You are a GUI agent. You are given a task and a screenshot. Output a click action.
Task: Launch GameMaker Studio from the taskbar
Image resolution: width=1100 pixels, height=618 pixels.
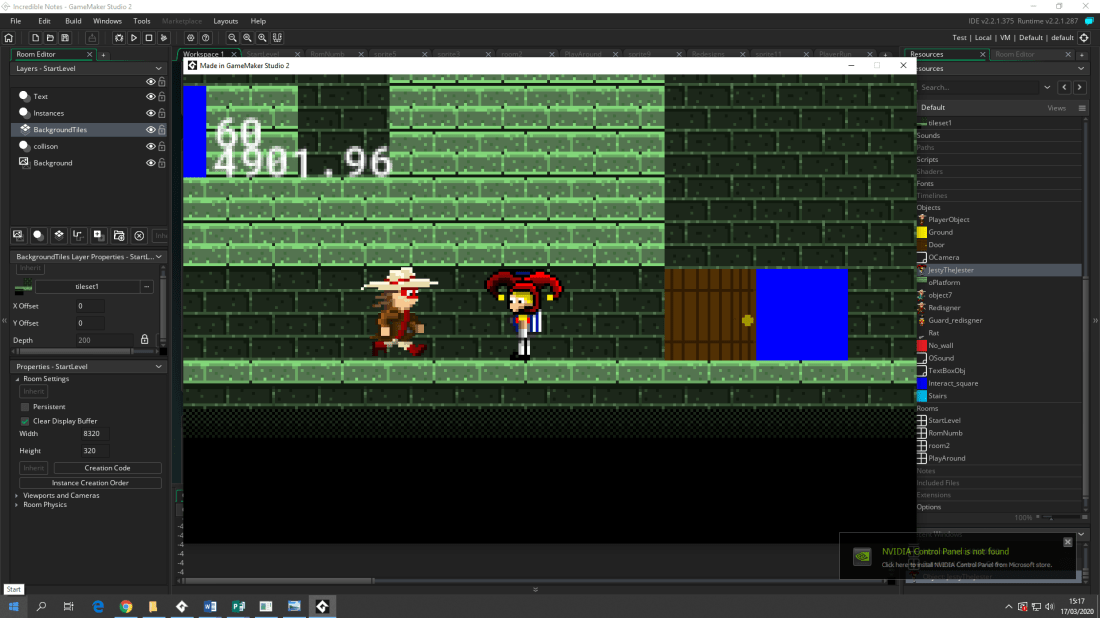point(321,606)
